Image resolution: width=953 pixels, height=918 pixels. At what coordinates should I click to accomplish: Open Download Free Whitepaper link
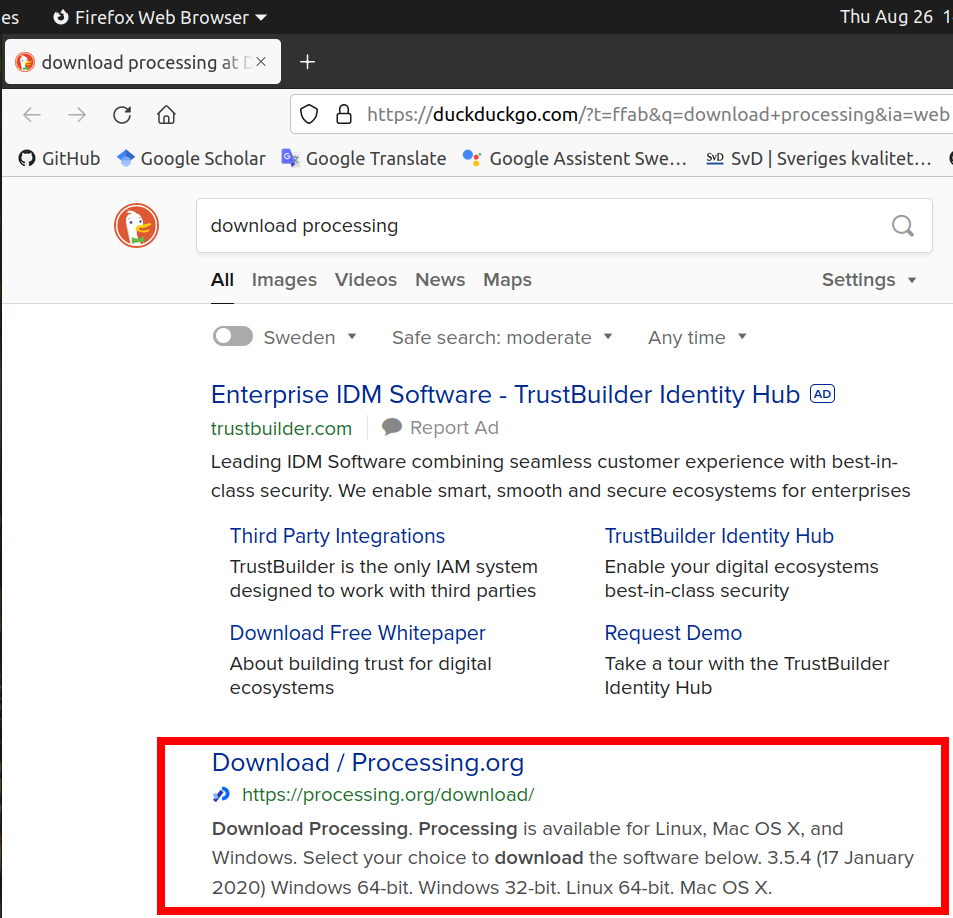point(357,633)
